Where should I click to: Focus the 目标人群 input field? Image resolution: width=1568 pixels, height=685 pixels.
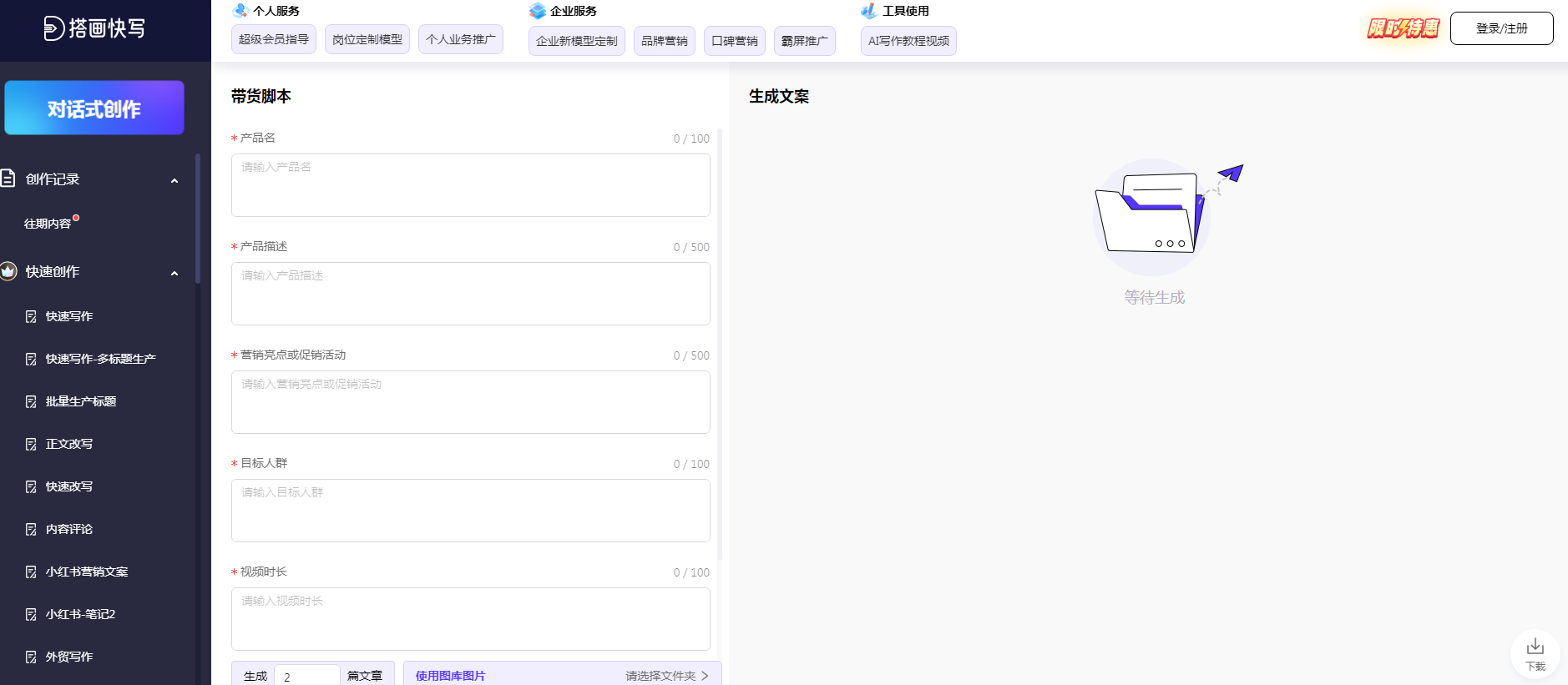point(471,511)
